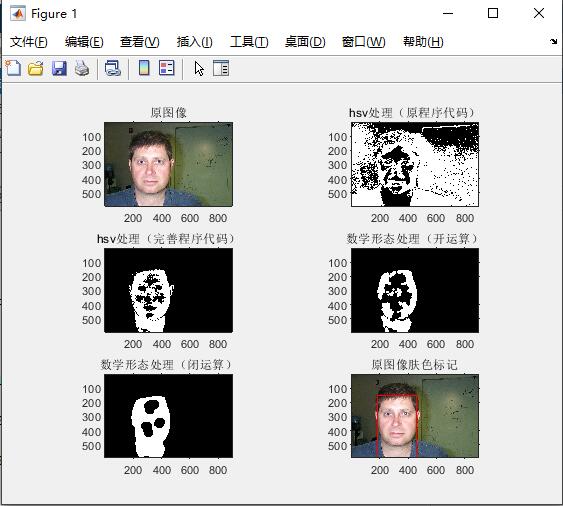This screenshot has width=563, height=506.
Task: Toggle the Edit Plot arrow cursor tool
Action: (199, 68)
